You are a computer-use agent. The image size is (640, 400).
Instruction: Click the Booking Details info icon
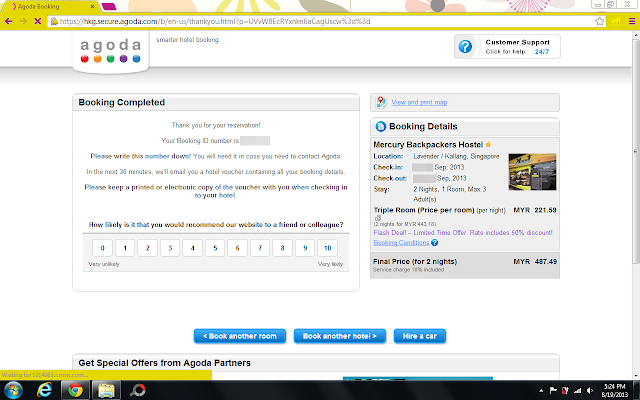click(x=380, y=127)
